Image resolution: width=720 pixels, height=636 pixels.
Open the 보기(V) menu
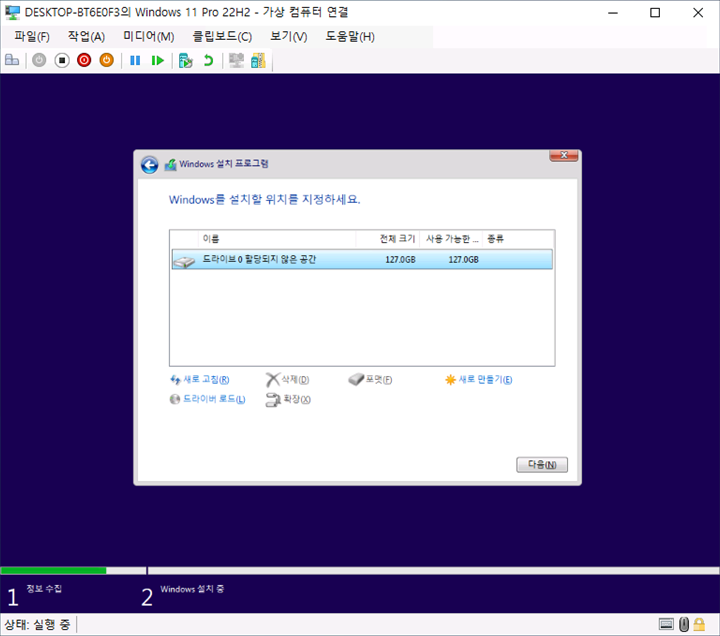[288, 36]
